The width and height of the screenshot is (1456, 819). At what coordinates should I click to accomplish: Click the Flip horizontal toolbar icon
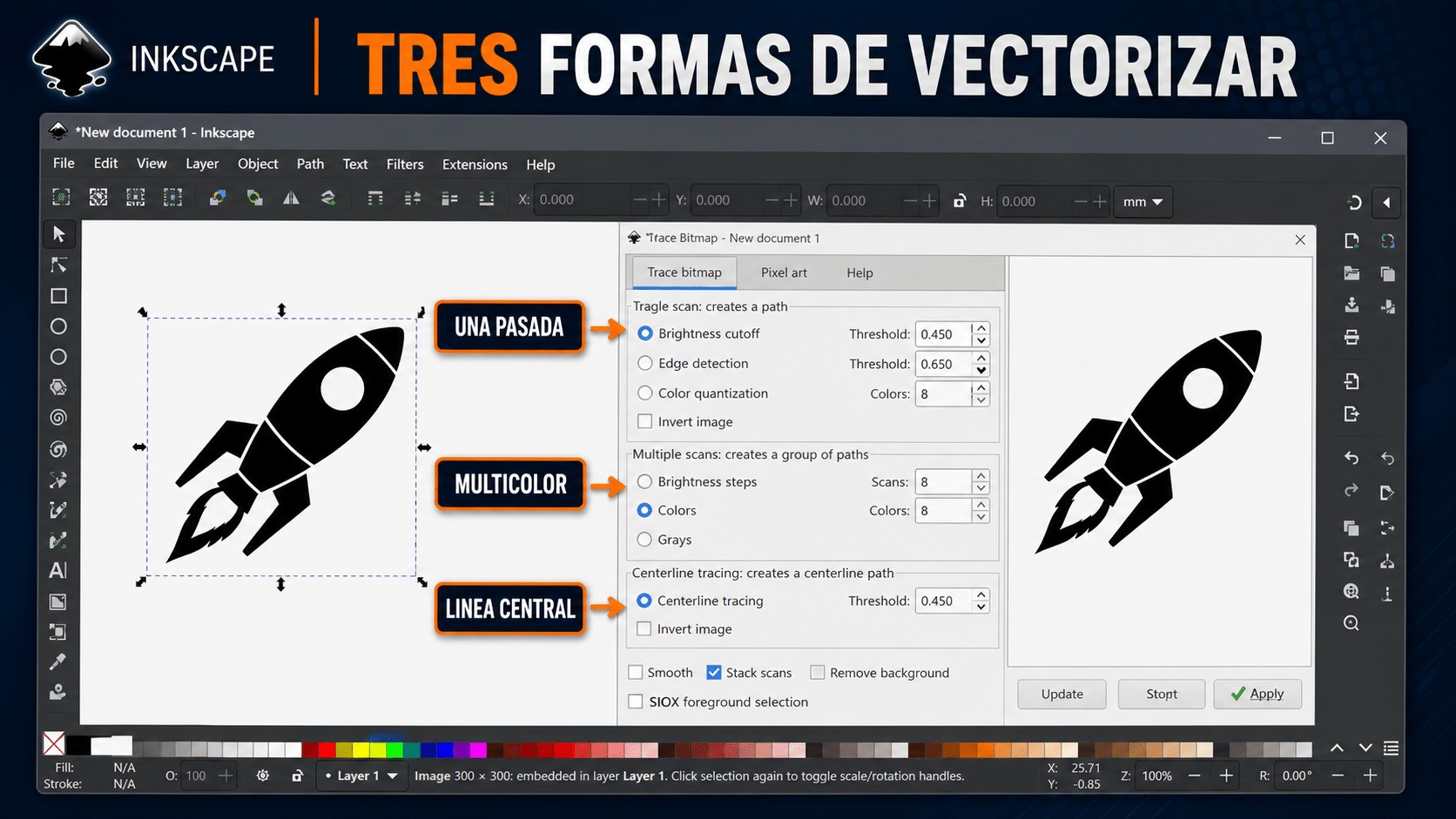point(291,199)
